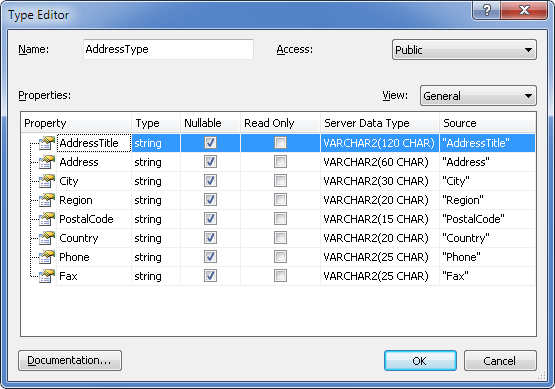Enable Read Only for Phone
The width and height of the screenshot is (555, 389).
[x=280, y=257]
